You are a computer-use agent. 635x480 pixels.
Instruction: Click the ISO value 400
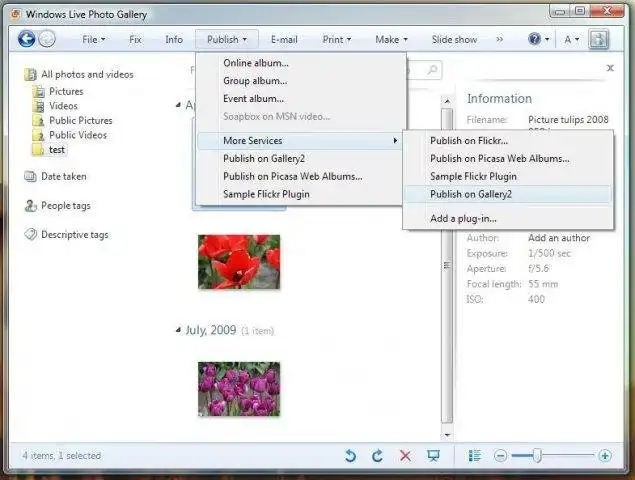point(536,300)
